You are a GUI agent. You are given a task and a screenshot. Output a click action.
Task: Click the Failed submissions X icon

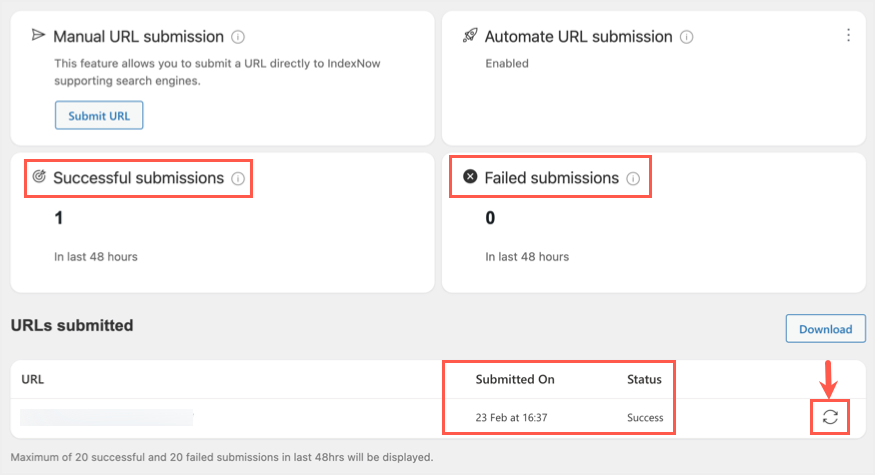(x=470, y=177)
